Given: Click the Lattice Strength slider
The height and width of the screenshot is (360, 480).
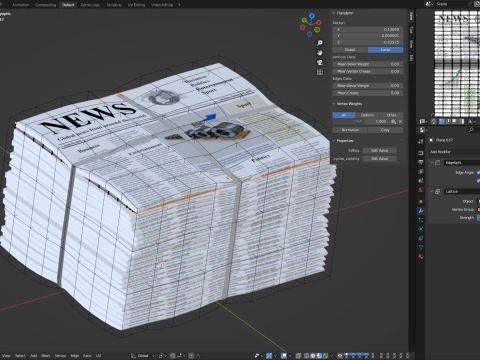Looking at the screenshot, I should point(478,218).
